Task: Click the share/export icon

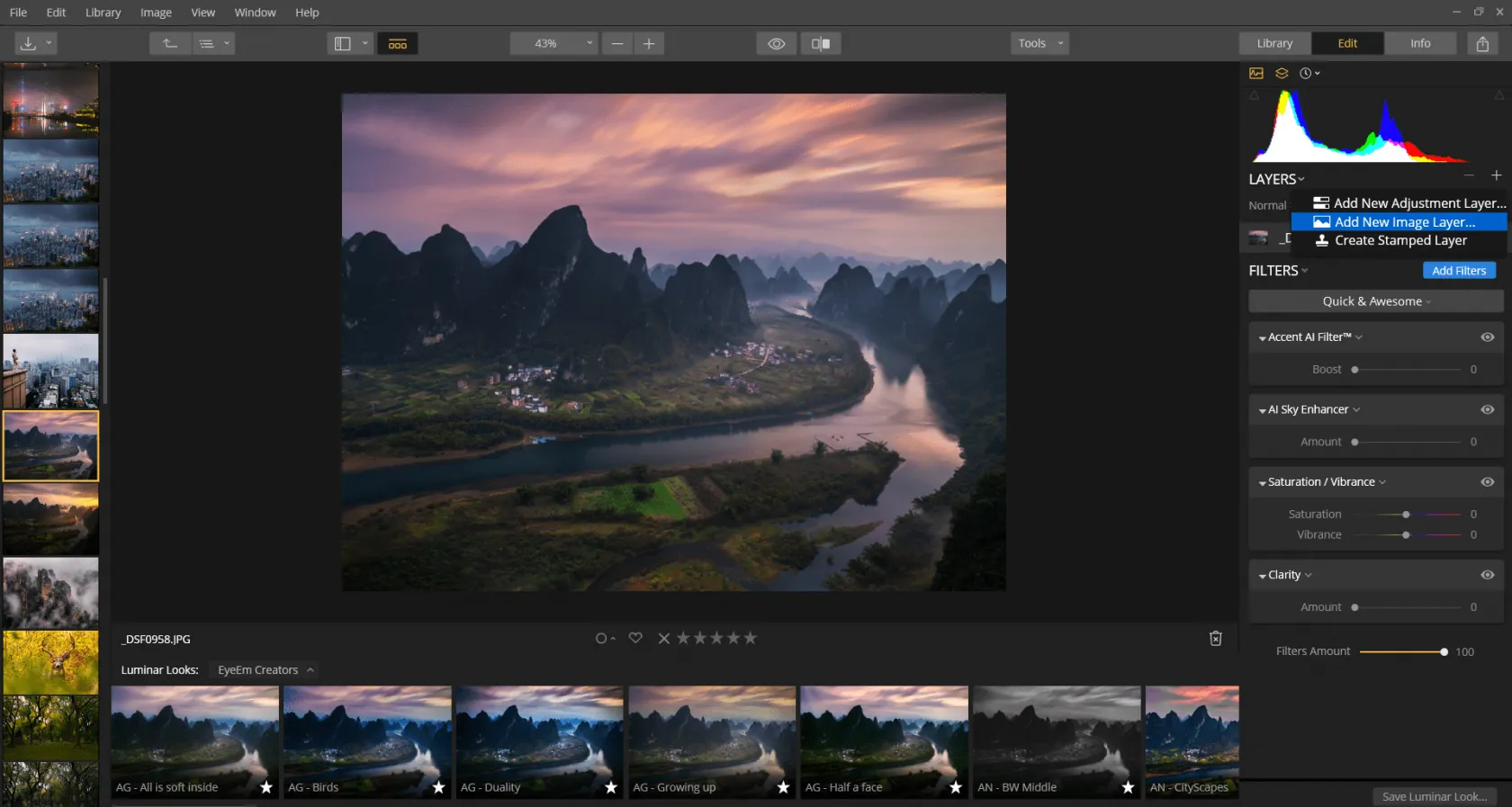Action: tap(1482, 43)
